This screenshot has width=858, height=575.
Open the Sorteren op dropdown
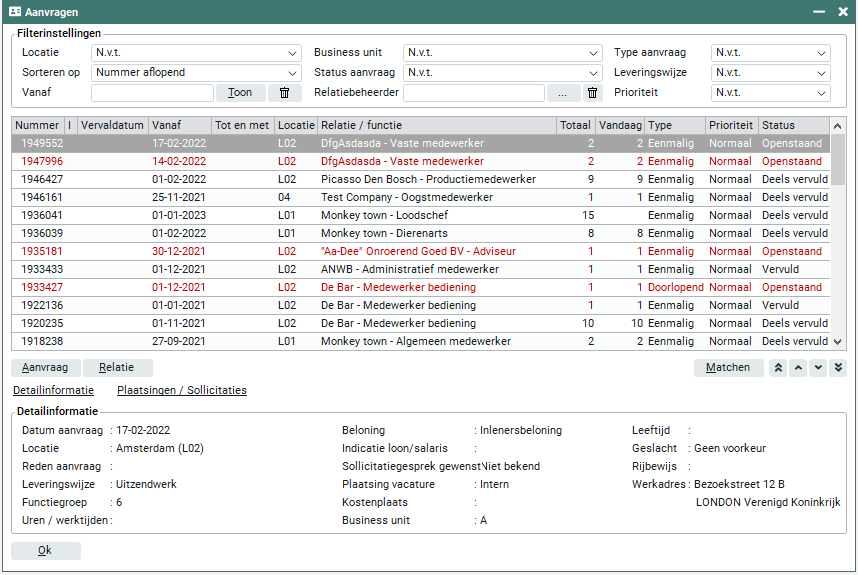(292, 73)
